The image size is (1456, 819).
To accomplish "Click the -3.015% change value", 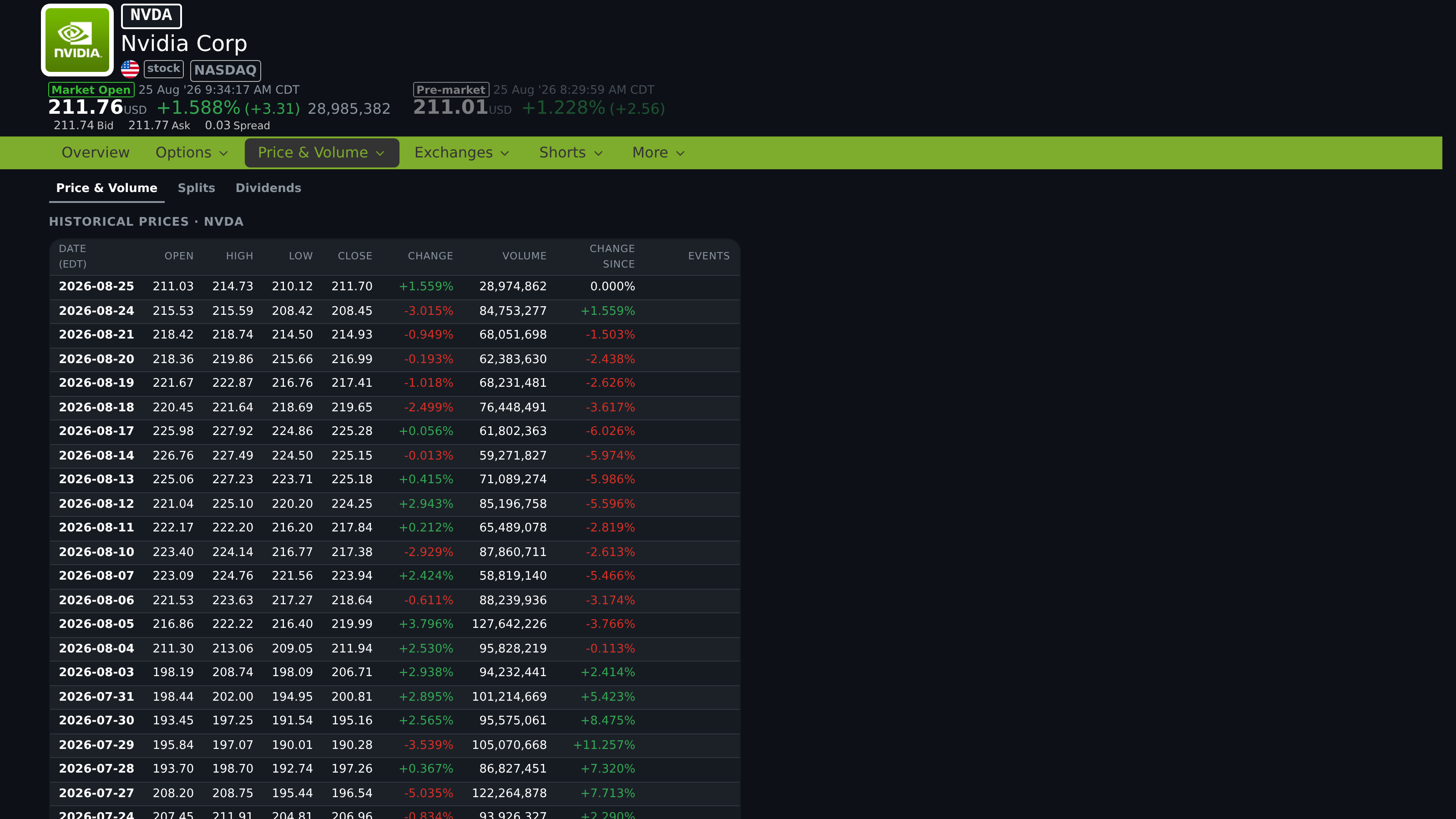I will pos(429,311).
